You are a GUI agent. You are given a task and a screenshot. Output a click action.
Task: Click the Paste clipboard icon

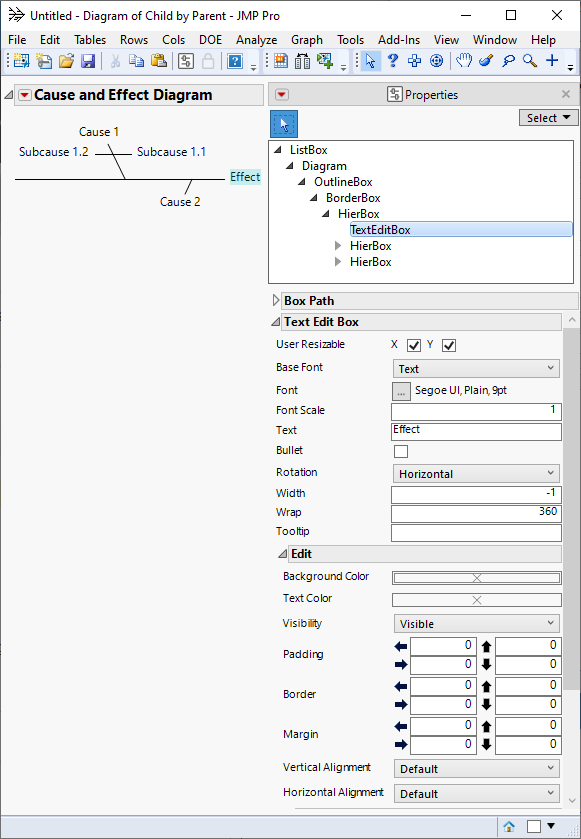158,61
